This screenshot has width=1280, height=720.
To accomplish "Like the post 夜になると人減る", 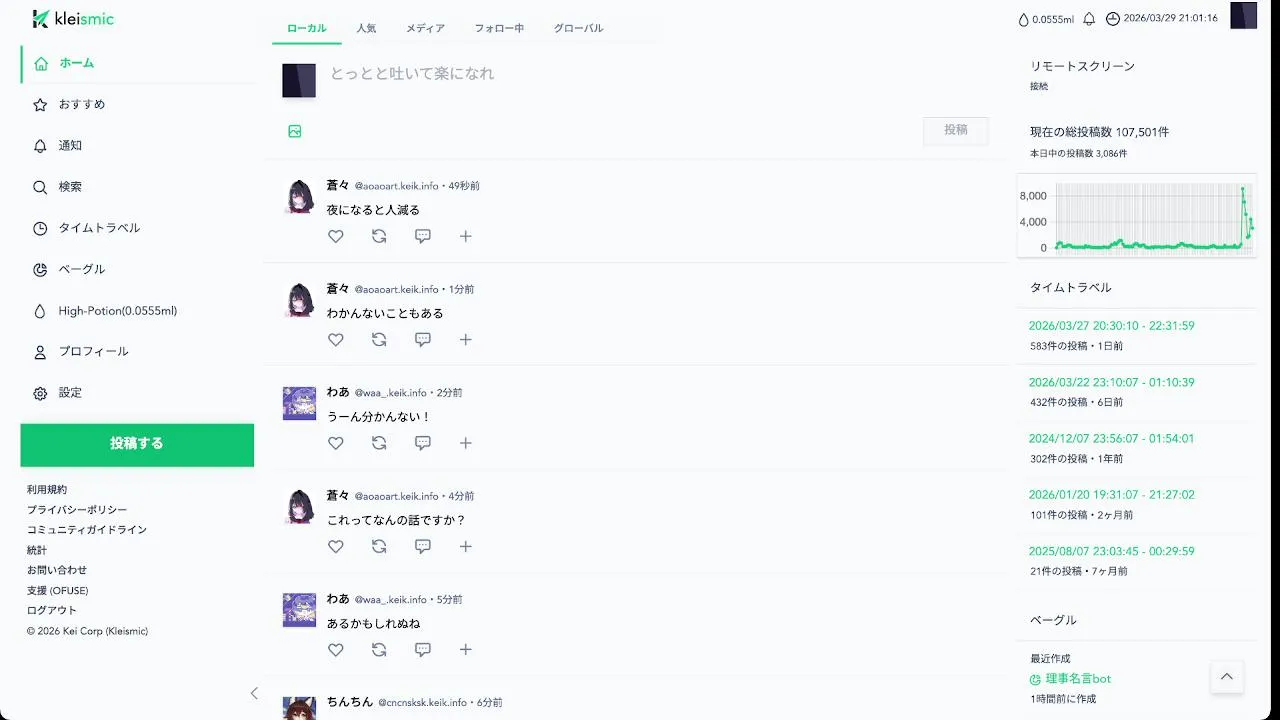I will click(x=336, y=237).
